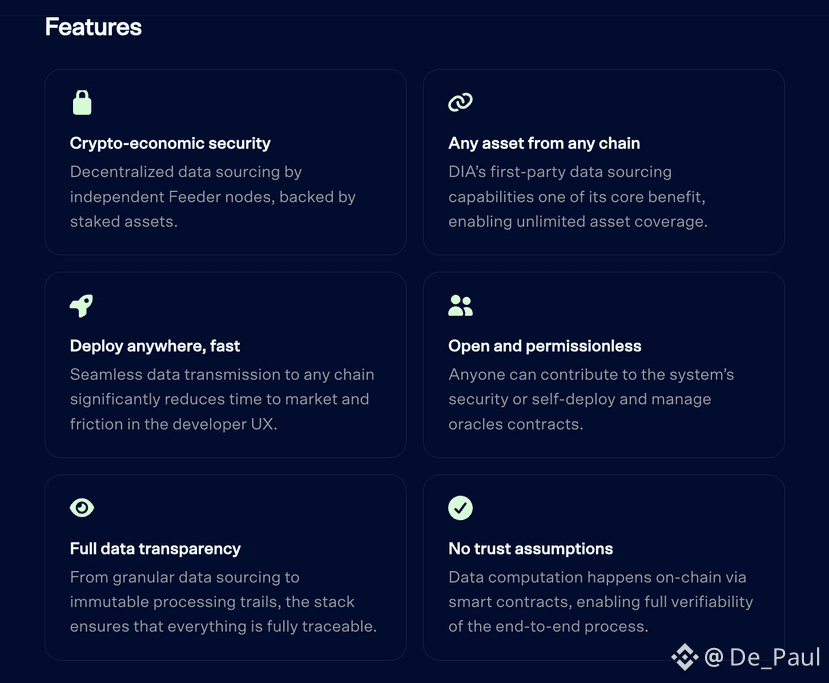829x683 pixels.
Task: Click the Open and permissionless heading
Action: (545, 346)
